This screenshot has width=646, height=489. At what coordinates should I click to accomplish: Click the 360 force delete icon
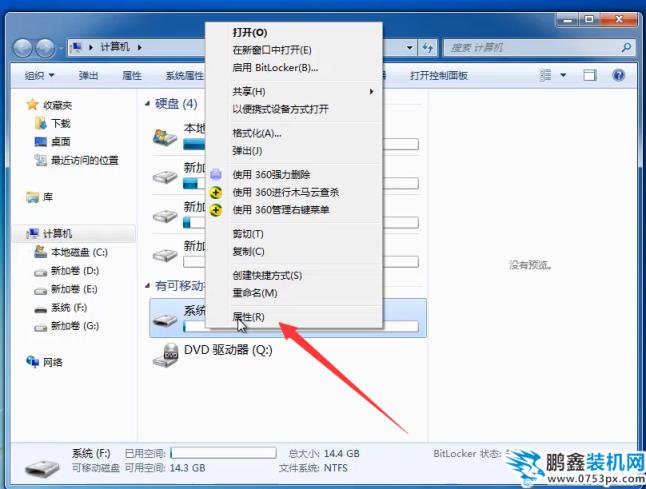[x=216, y=175]
